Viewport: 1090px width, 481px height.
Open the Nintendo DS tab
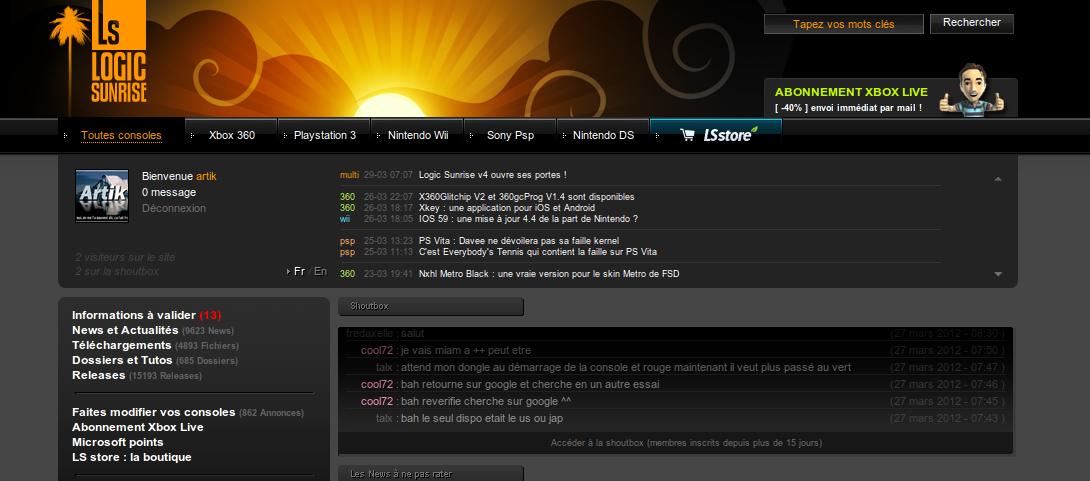pyautogui.click(x=603, y=135)
